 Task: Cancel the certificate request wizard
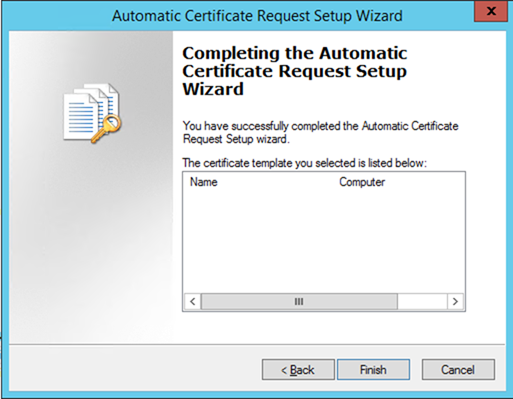(458, 369)
